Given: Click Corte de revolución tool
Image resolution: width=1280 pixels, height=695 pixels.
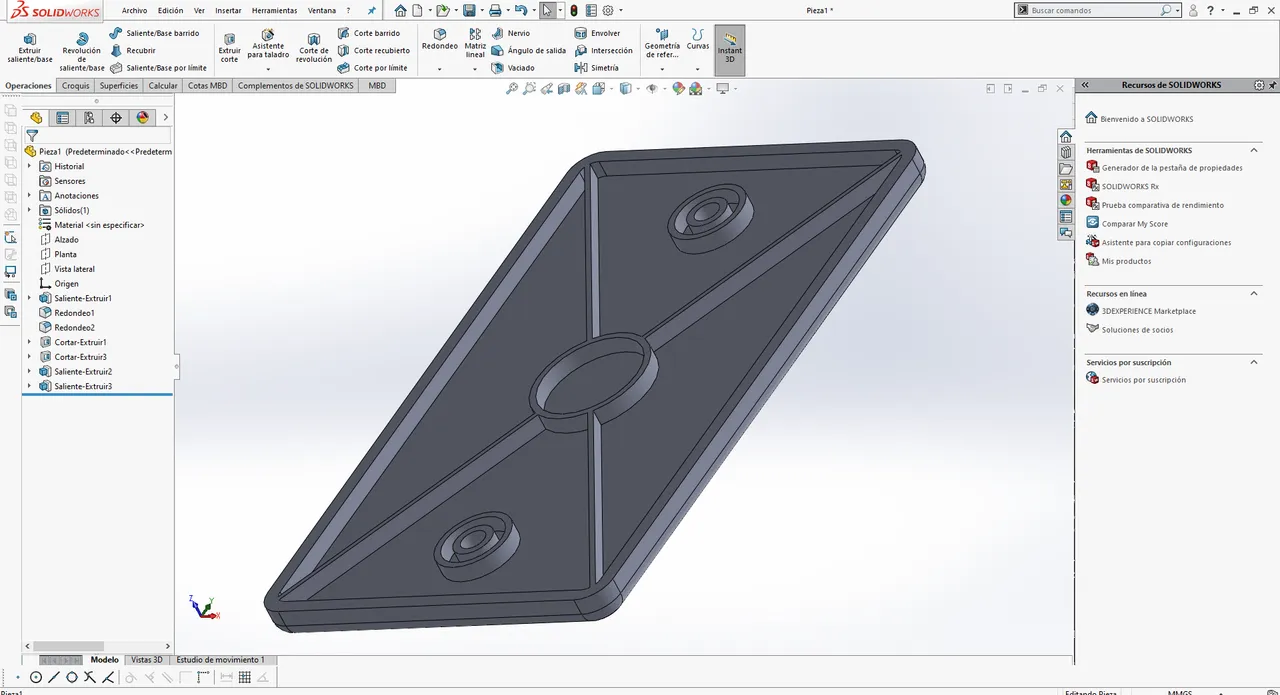Looking at the screenshot, I should (314, 48).
